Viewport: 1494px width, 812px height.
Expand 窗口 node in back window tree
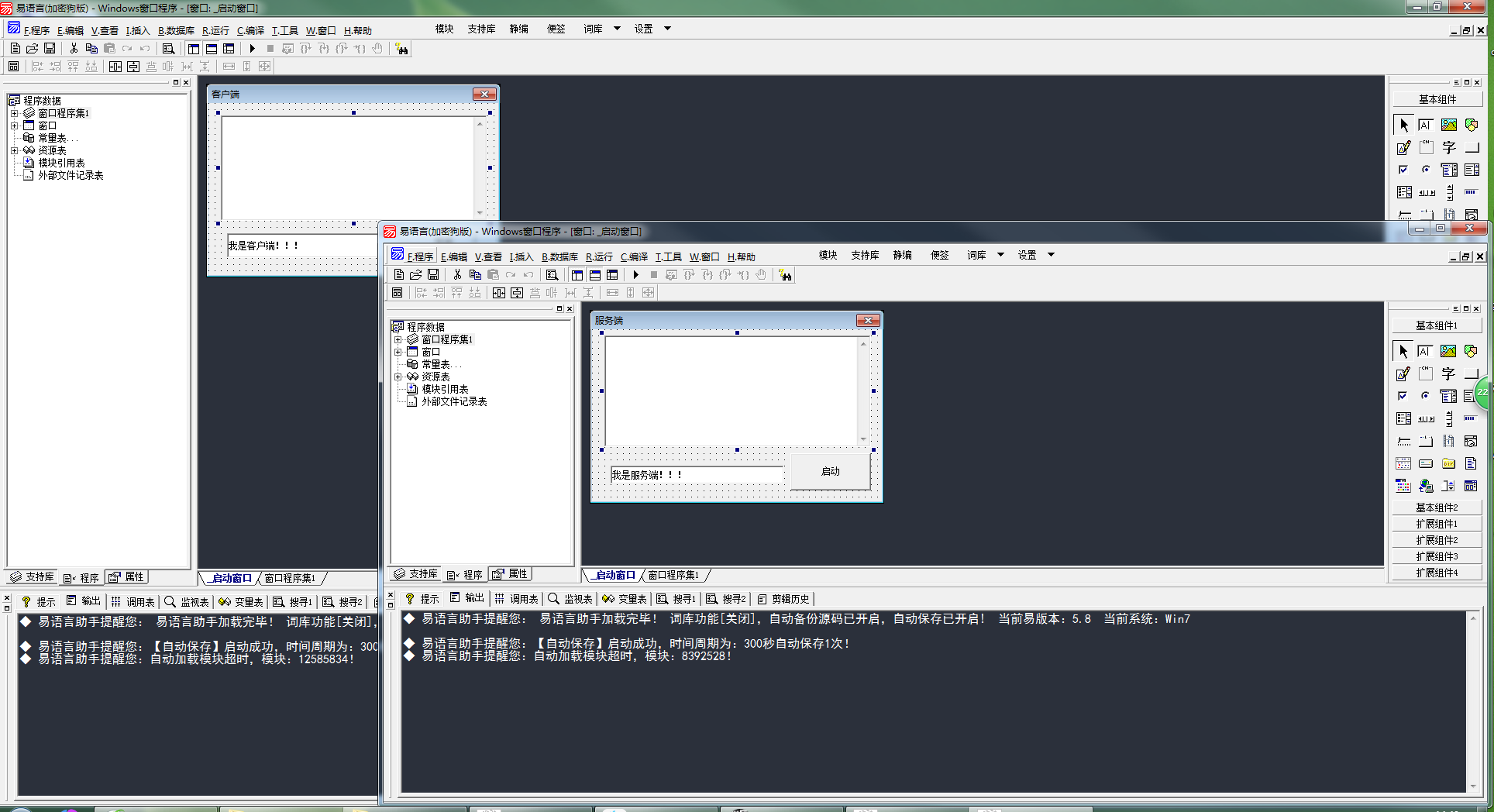click(14, 126)
